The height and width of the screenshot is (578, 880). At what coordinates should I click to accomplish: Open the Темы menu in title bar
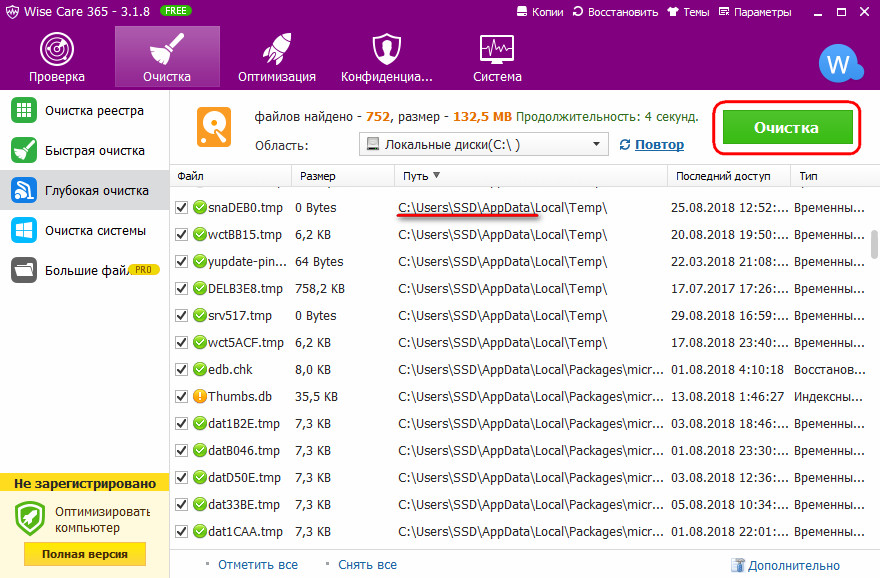[686, 12]
